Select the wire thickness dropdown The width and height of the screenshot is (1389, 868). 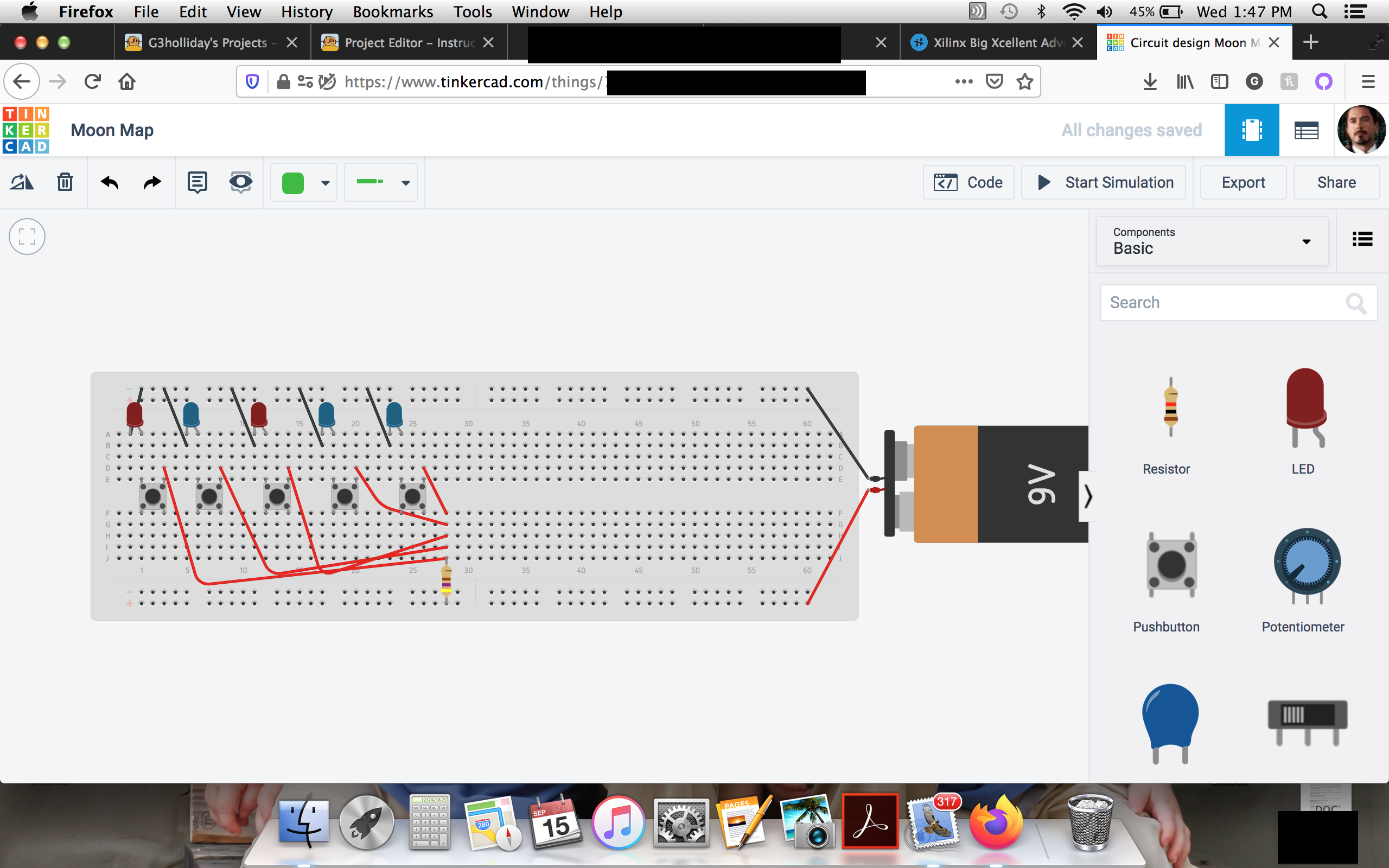click(x=382, y=182)
